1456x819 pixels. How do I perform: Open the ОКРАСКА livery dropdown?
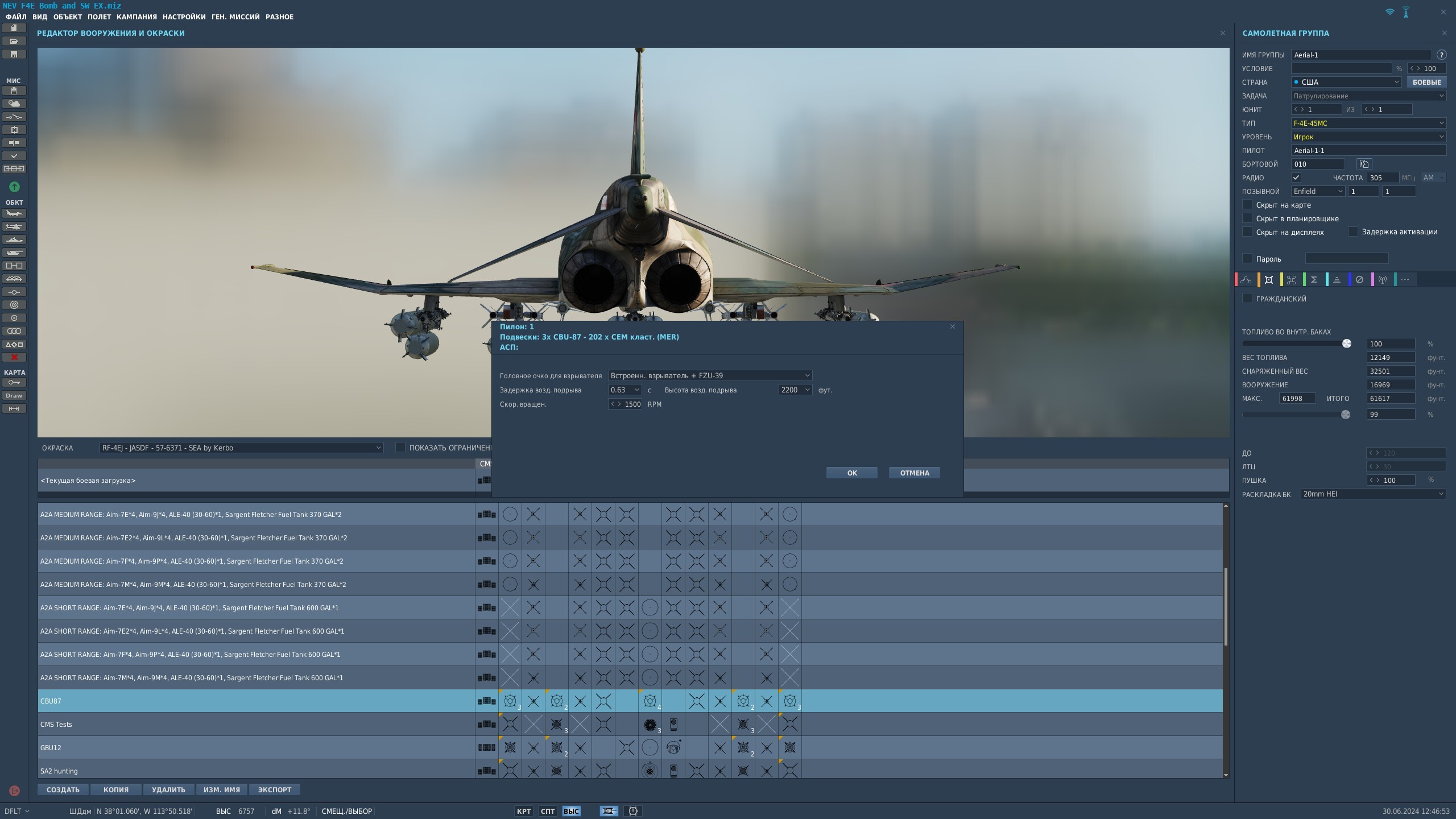click(x=241, y=448)
